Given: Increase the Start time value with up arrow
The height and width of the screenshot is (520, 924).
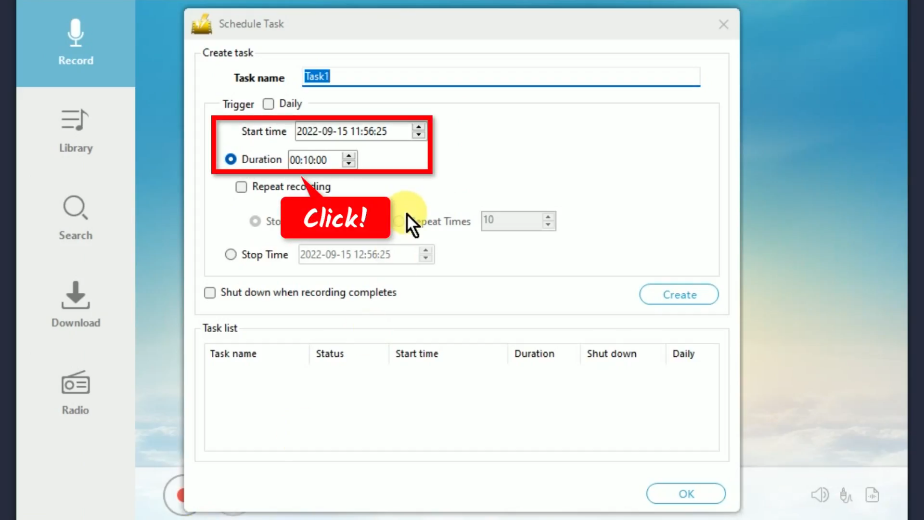Looking at the screenshot, I should pos(418,127).
